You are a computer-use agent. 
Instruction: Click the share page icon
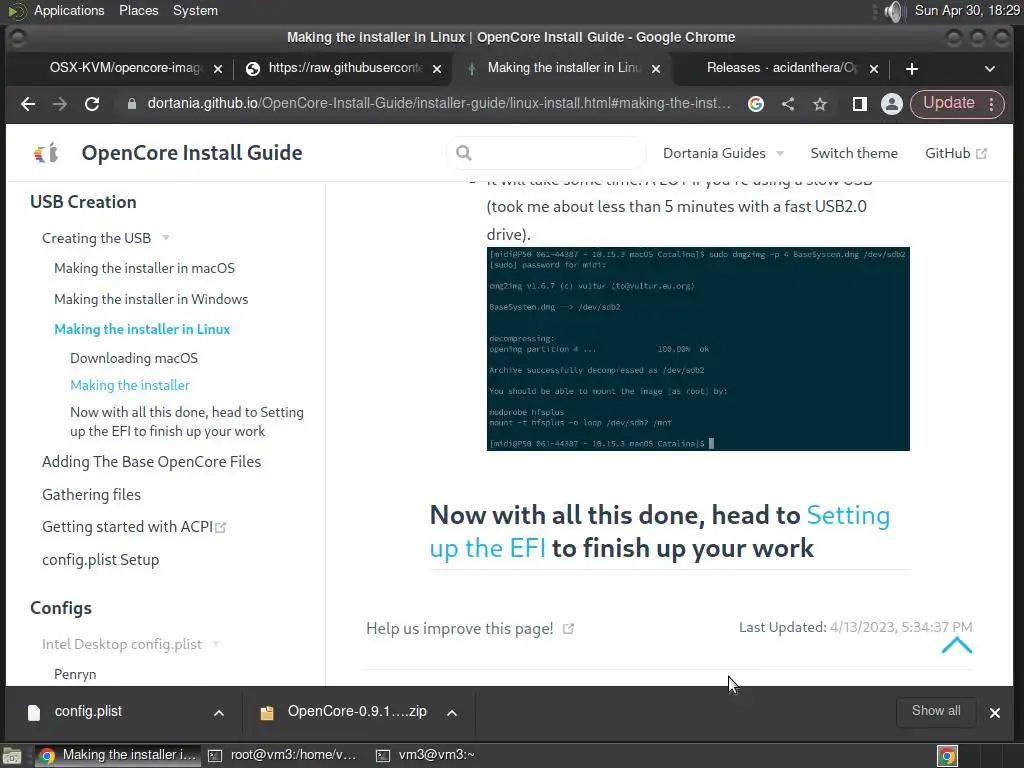pos(788,104)
